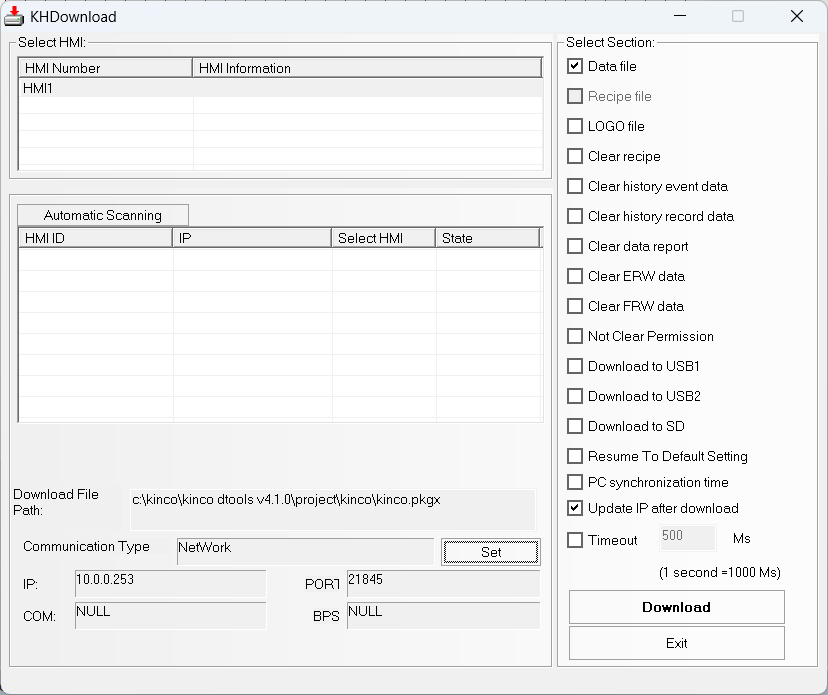The height and width of the screenshot is (695, 828).
Task: Uncheck the Data file option
Action: click(574, 66)
